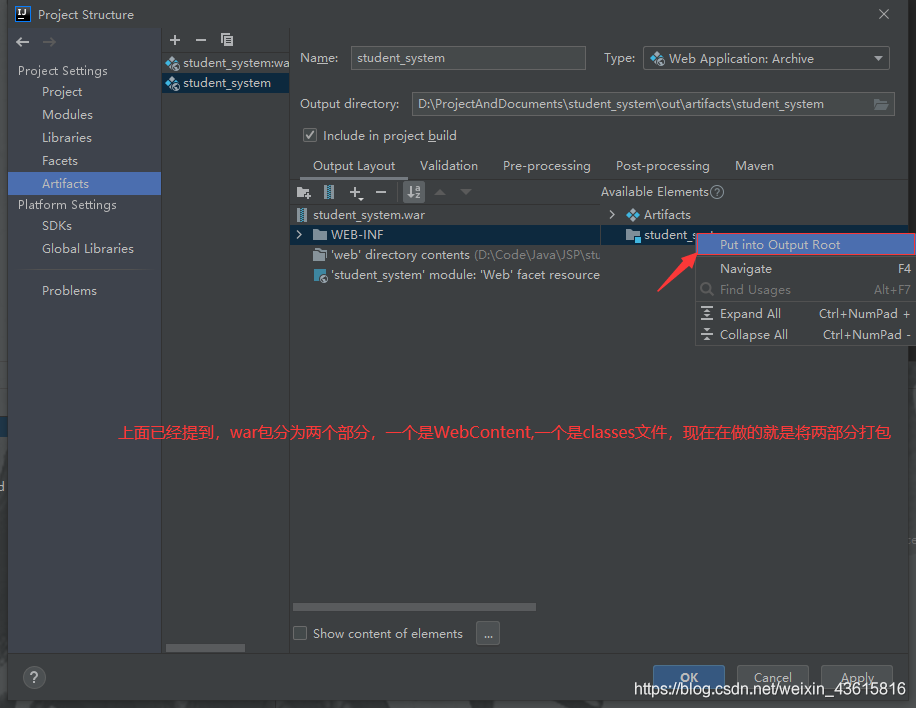Expand the Artifacts node in Available Elements
916x708 pixels.
612,215
